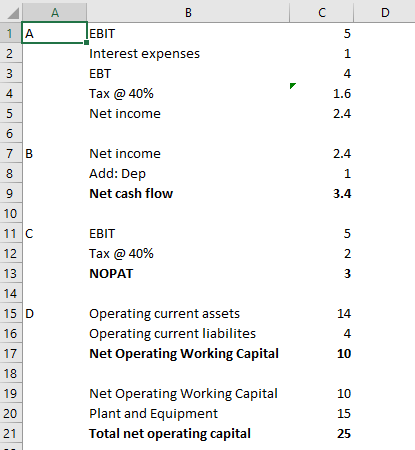
Task: Click 'Plant and Equipment' cell
Action: (188, 413)
